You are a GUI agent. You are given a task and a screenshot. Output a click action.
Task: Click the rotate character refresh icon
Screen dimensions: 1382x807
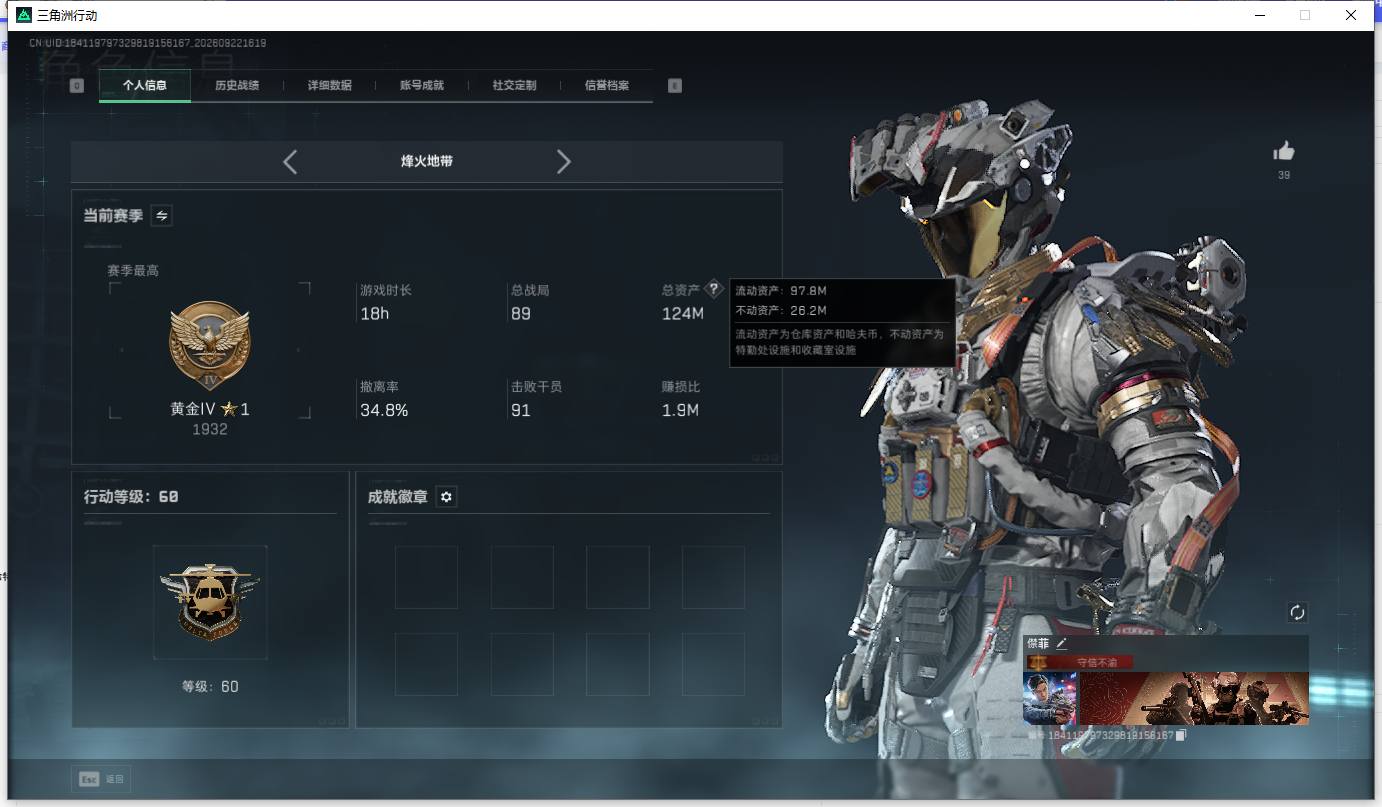coord(1297,612)
